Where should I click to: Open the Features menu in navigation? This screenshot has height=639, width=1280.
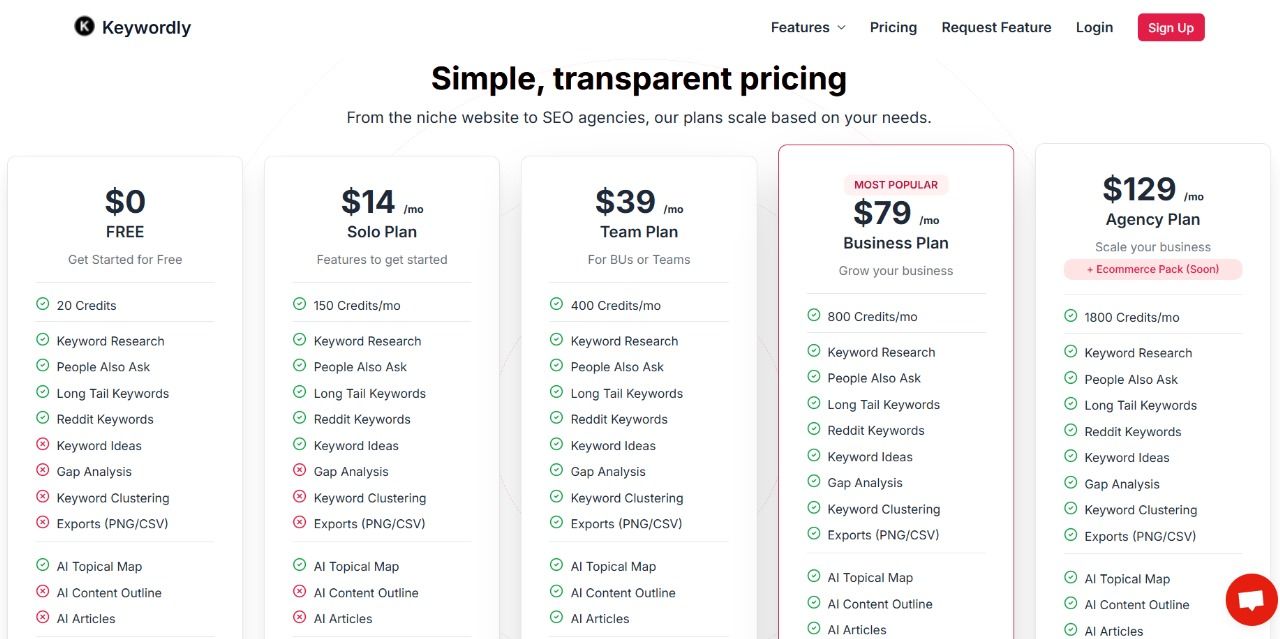808,28
